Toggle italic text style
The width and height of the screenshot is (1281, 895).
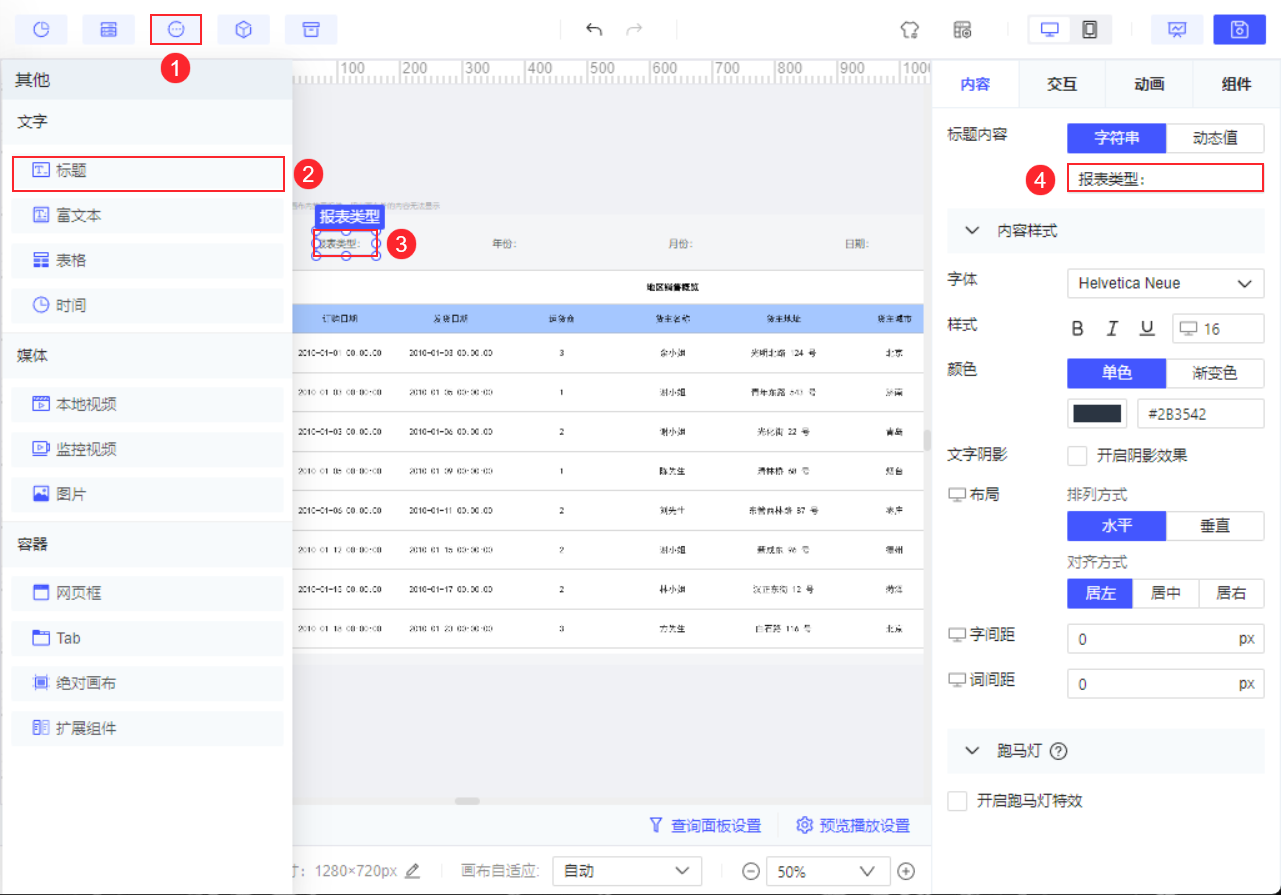tap(1112, 328)
